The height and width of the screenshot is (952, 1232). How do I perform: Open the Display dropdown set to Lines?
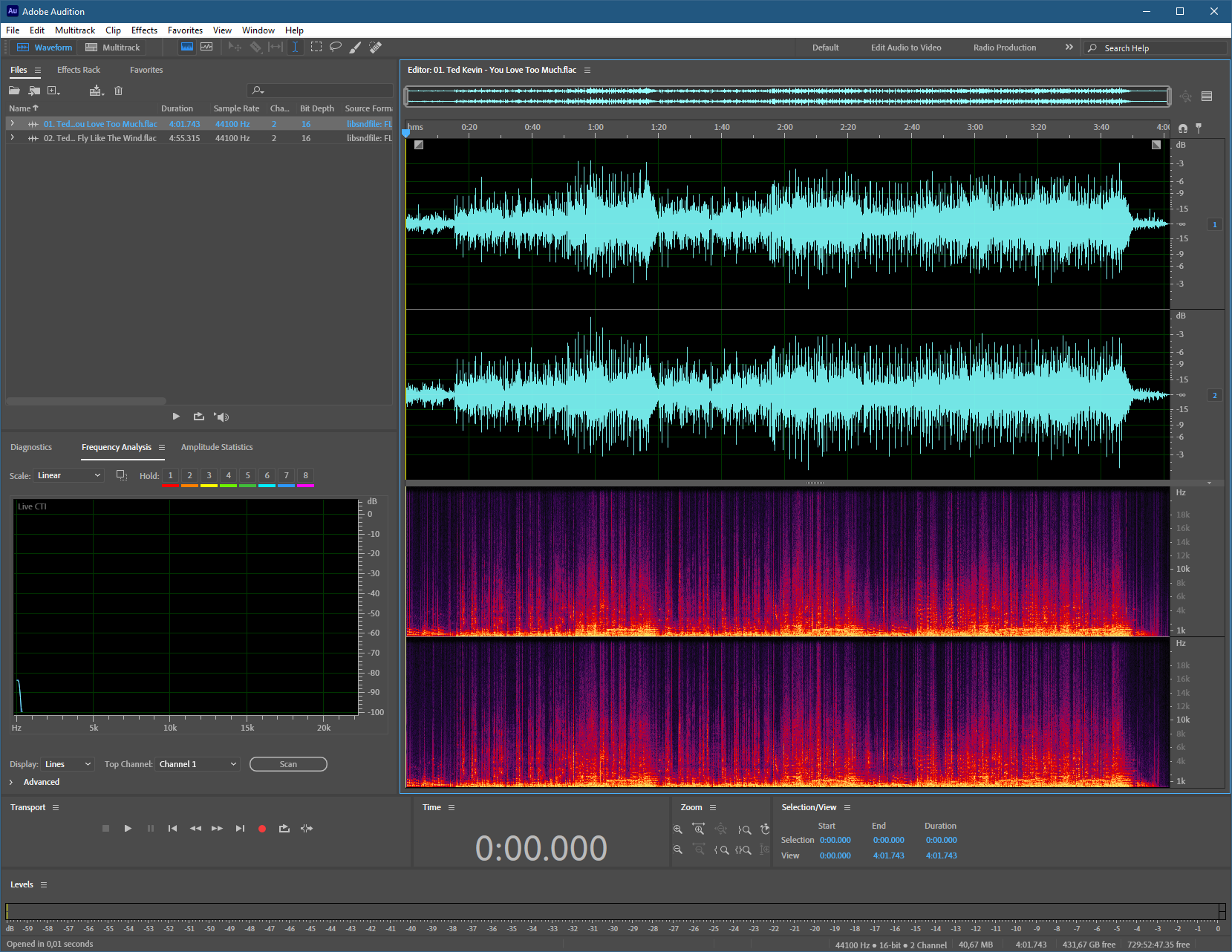pos(68,764)
